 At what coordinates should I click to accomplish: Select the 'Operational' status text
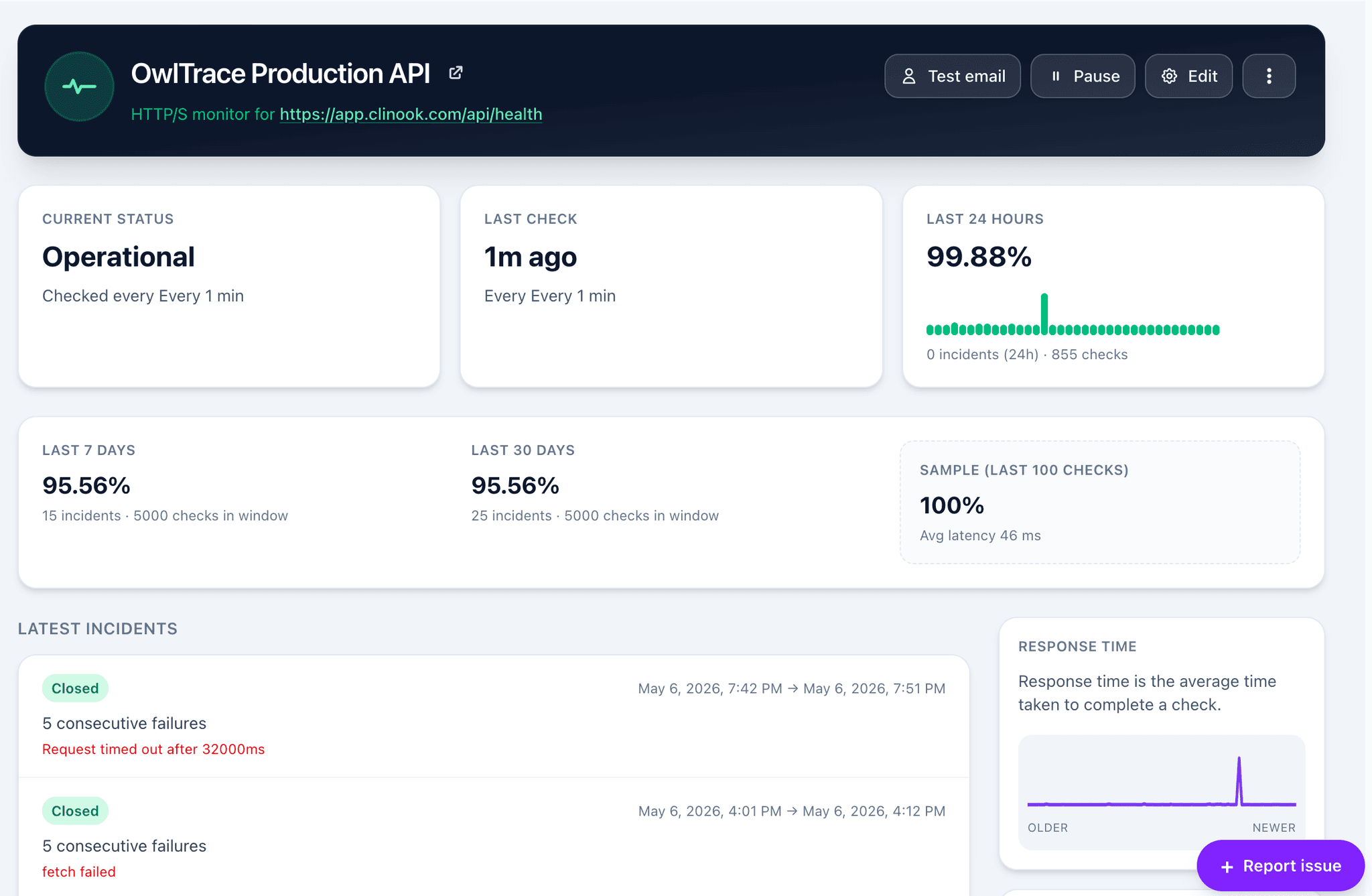pos(119,257)
